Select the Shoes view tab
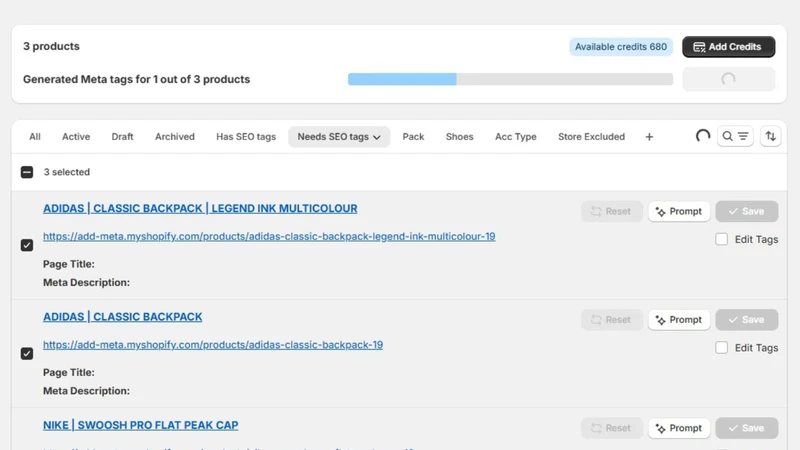 tap(460, 137)
